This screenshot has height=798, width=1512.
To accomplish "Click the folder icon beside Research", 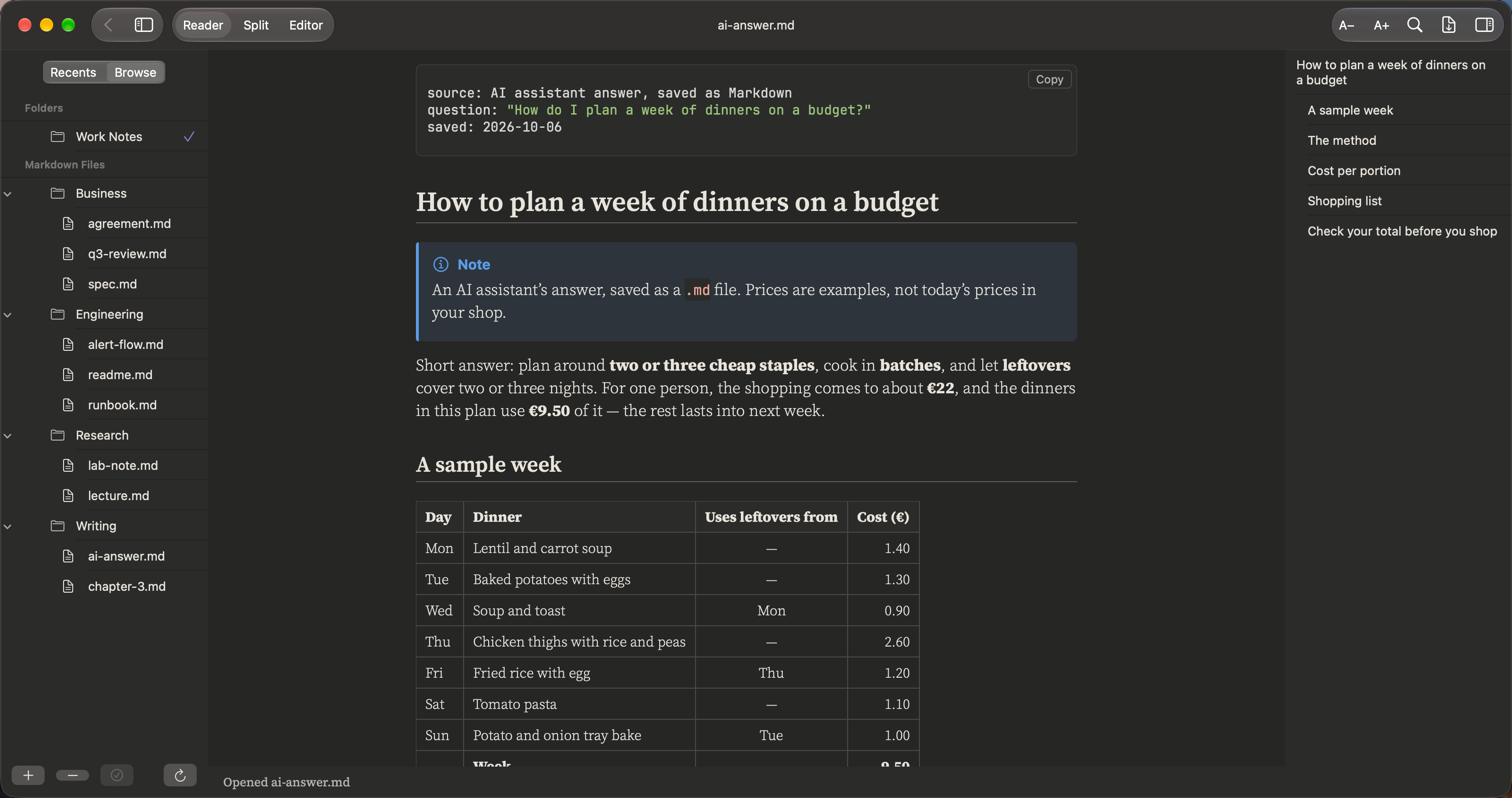I will (57, 436).
